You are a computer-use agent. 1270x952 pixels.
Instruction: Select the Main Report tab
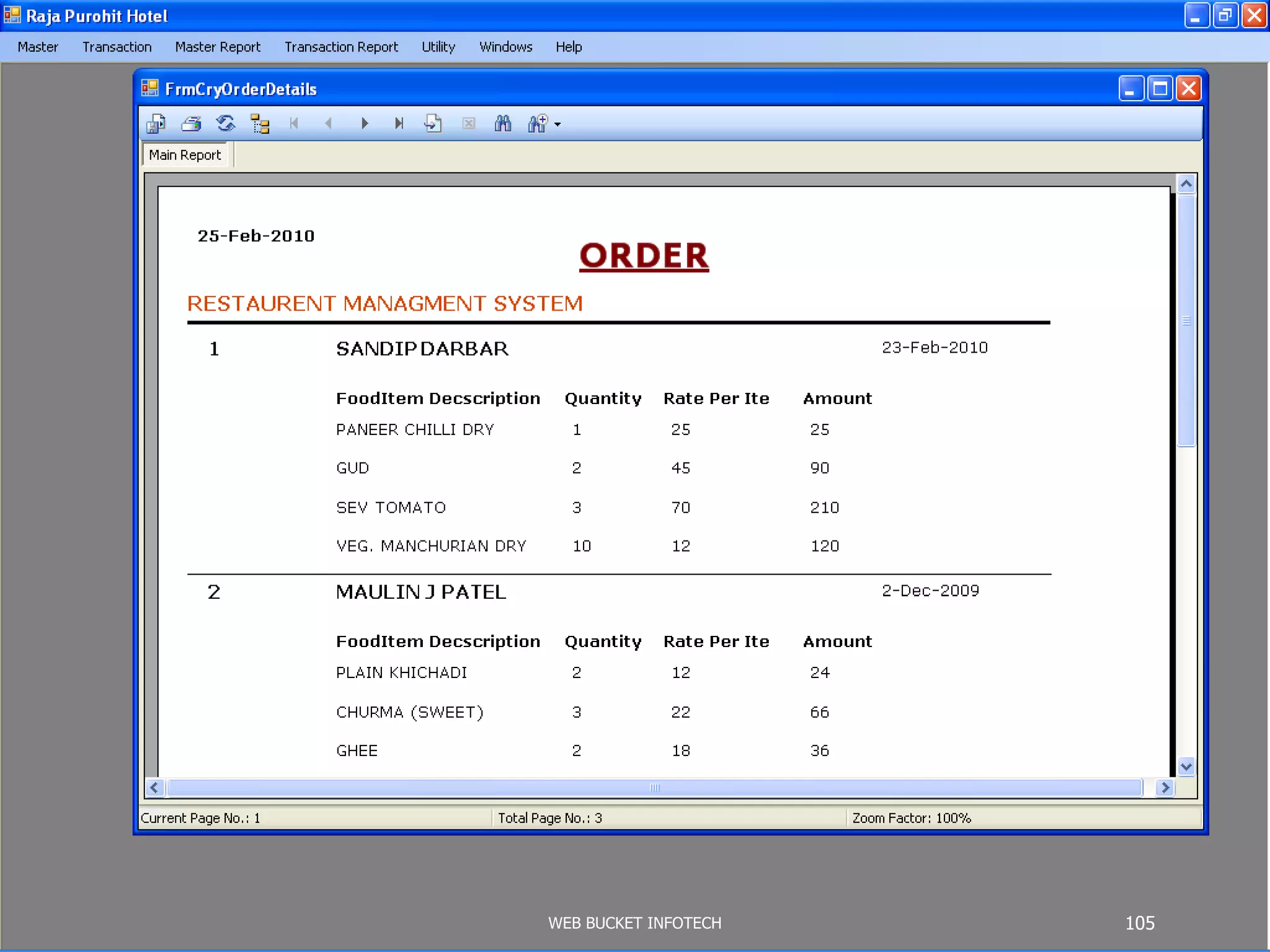click(185, 155)
